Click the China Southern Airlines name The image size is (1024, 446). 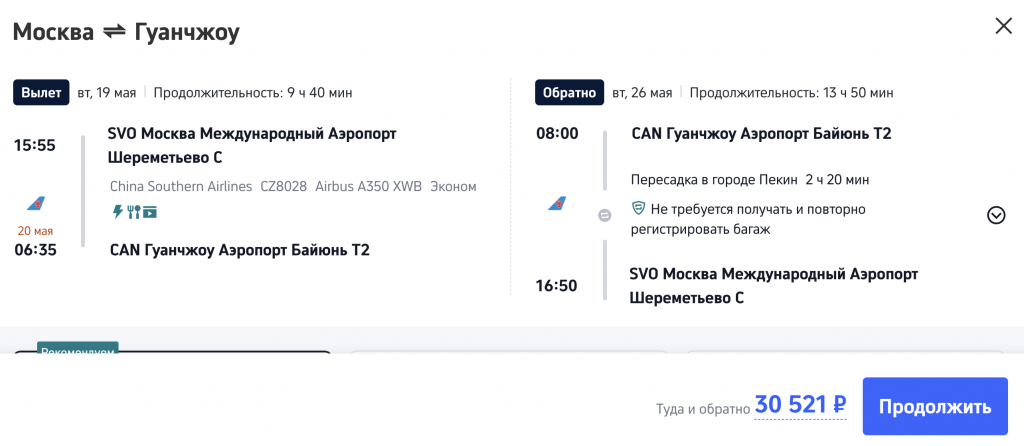(x=179, y=187)
